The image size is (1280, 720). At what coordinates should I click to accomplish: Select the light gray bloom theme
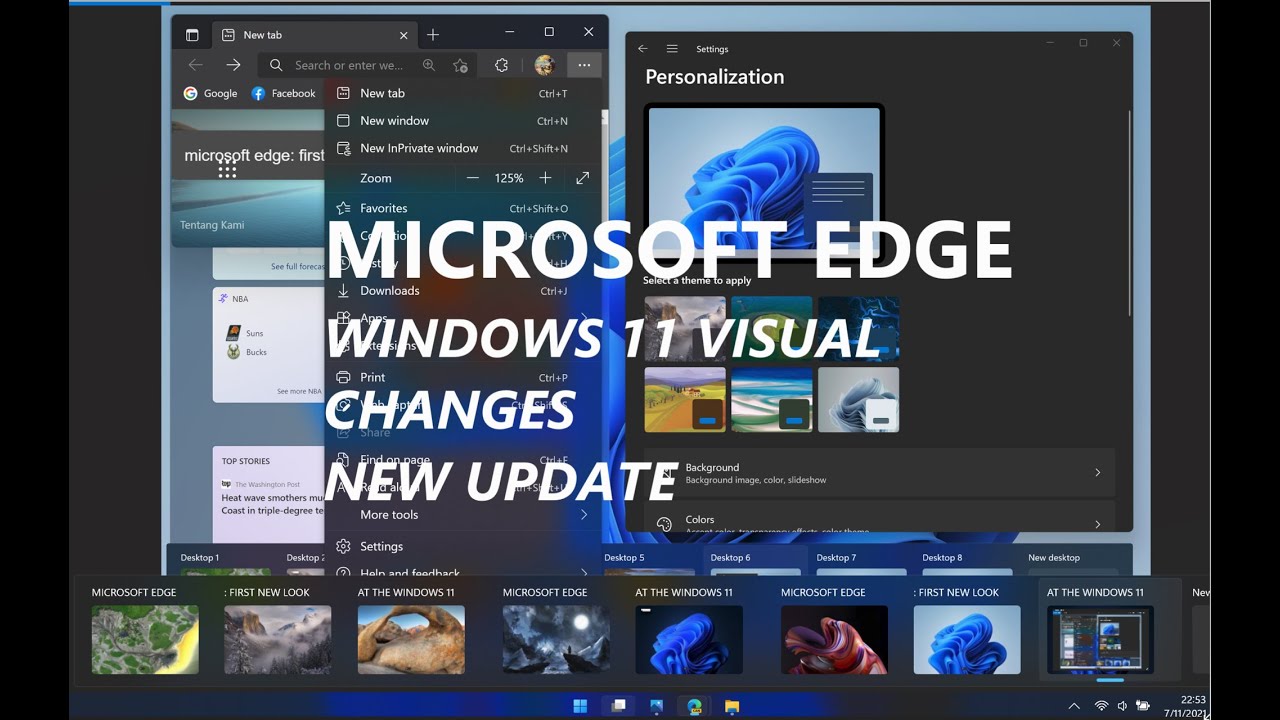858,400
